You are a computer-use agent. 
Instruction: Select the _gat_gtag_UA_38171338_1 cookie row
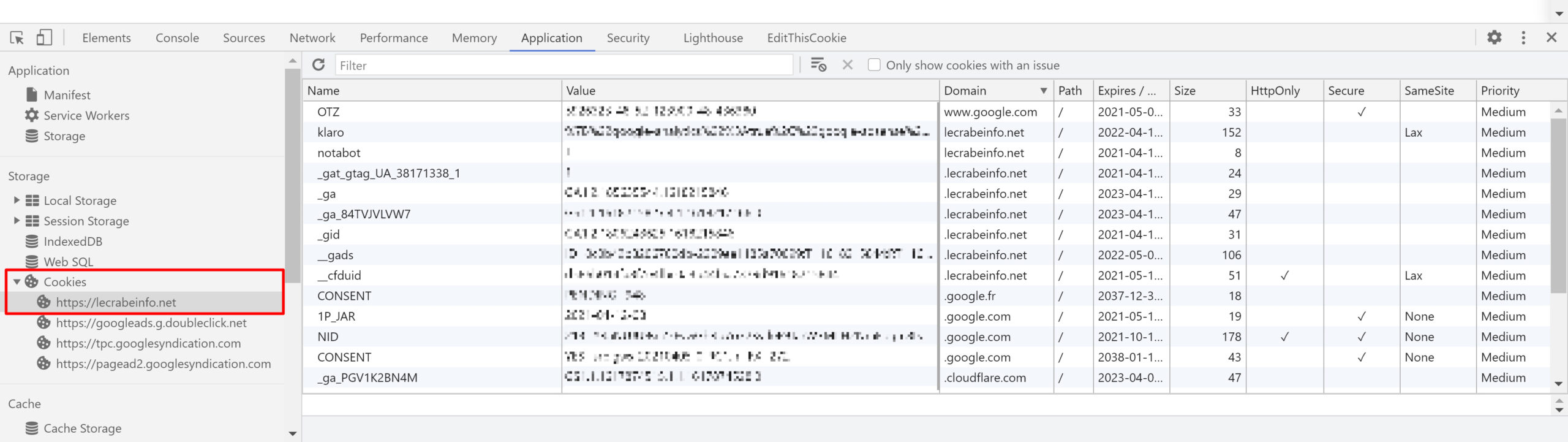(x=926, y=173)
